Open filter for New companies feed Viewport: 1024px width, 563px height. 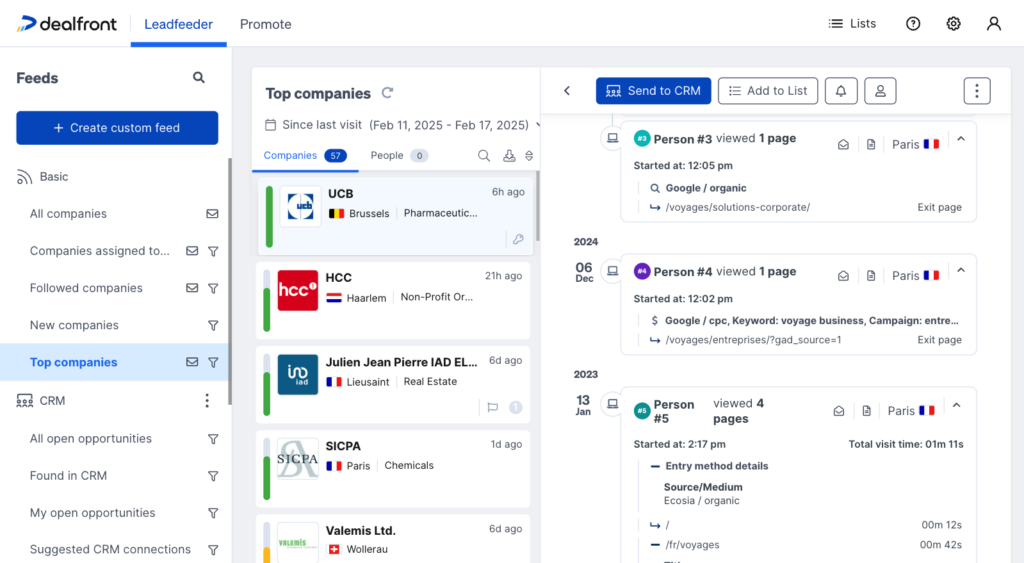point(213,325)
